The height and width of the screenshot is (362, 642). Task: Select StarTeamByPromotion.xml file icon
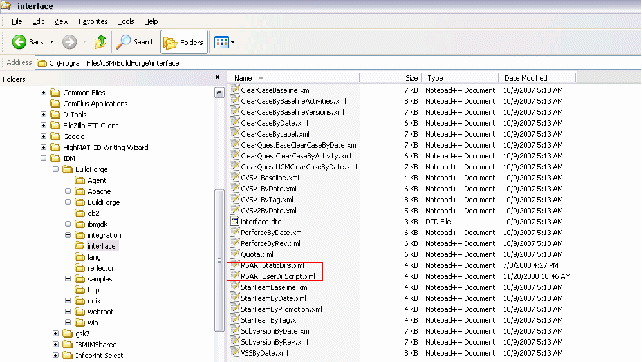click(x=235, y=309)
